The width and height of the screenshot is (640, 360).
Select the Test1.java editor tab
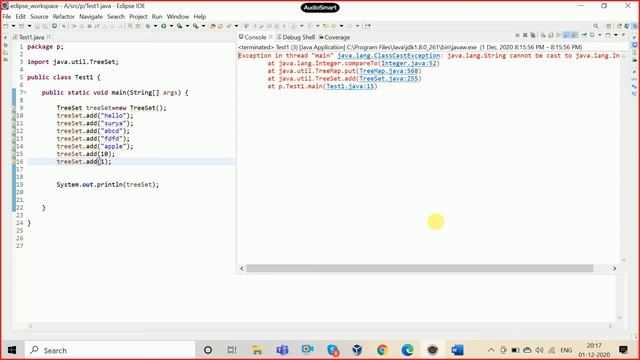[x=31, y=37]
